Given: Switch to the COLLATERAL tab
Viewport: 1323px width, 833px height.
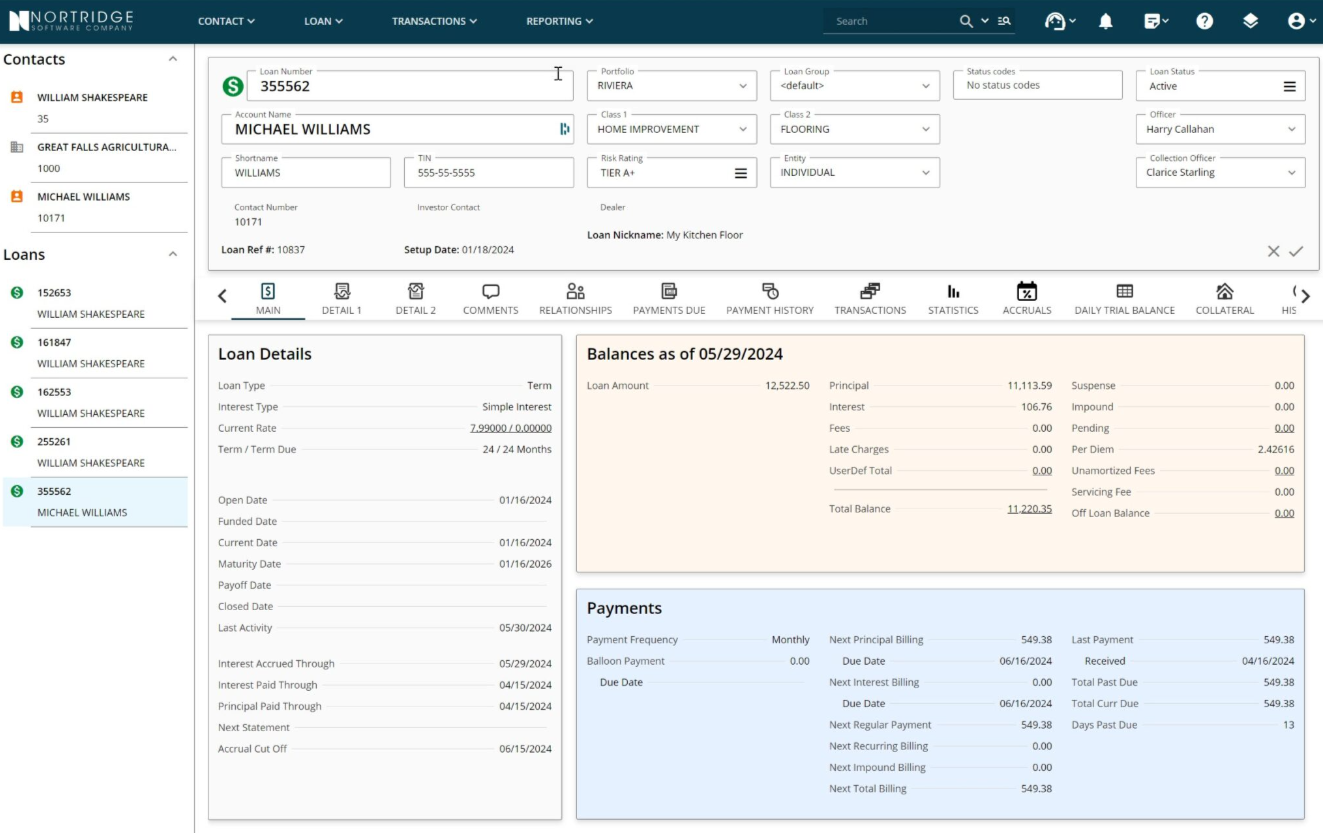Looking at the screenshot, I should pyautogui.click(x=1224, y=296).
